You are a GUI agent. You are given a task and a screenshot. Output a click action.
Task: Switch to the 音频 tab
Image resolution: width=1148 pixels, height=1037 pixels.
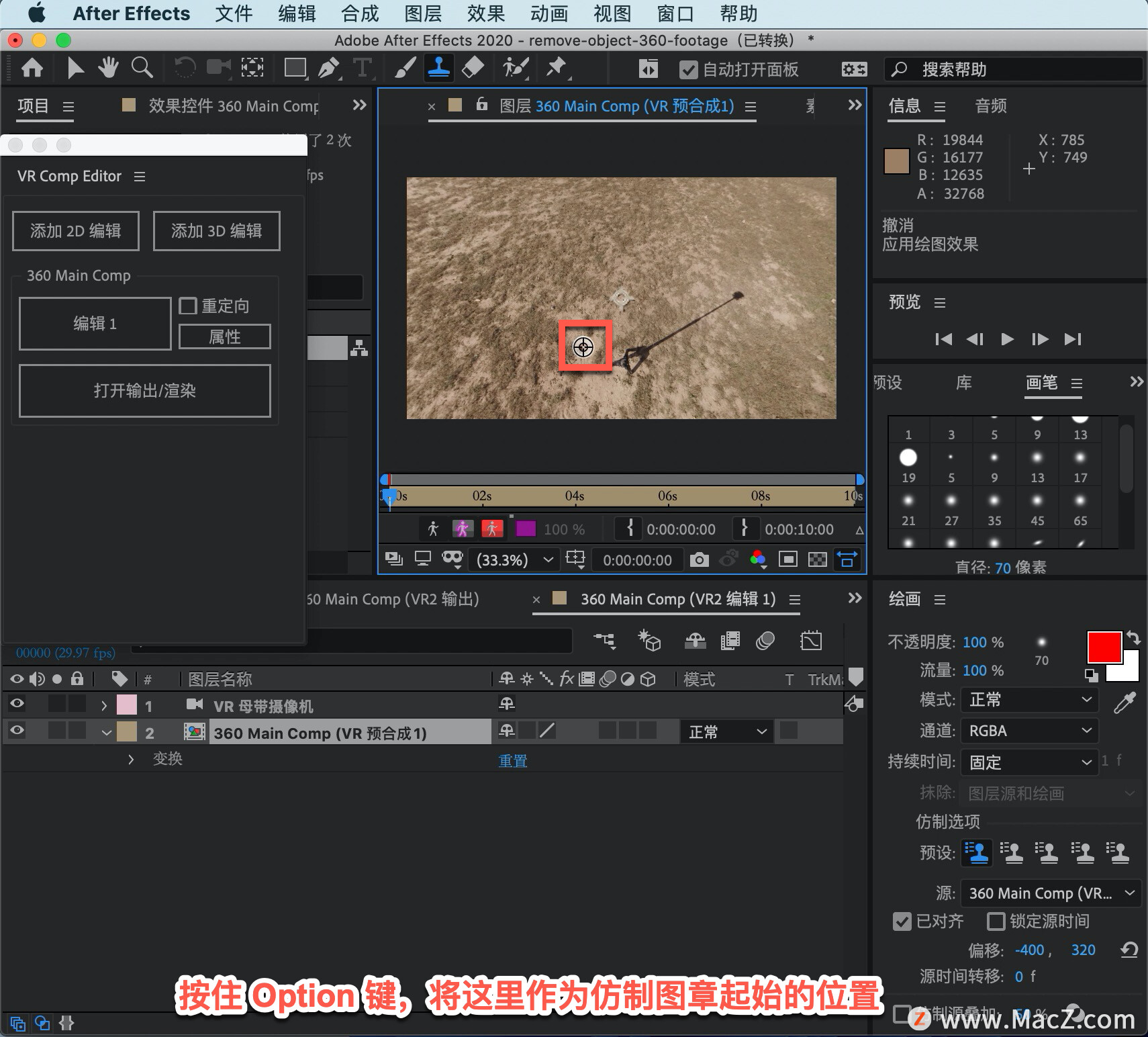[x=990, y=106]
